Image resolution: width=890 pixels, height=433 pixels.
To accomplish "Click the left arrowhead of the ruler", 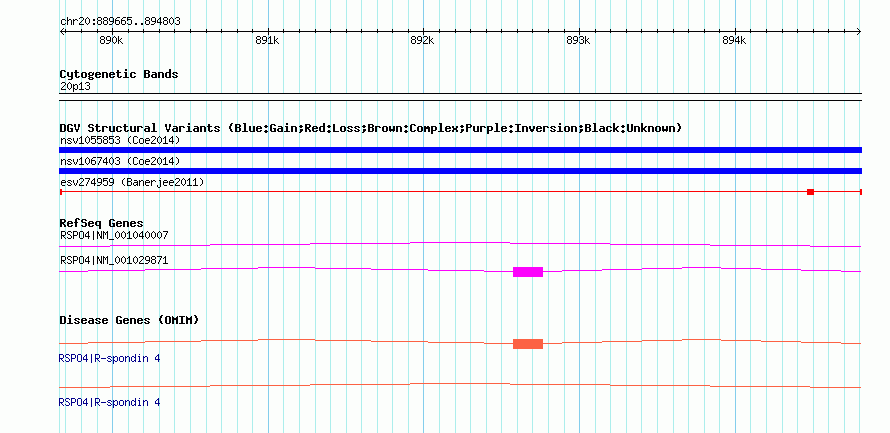I will [62, 32].
